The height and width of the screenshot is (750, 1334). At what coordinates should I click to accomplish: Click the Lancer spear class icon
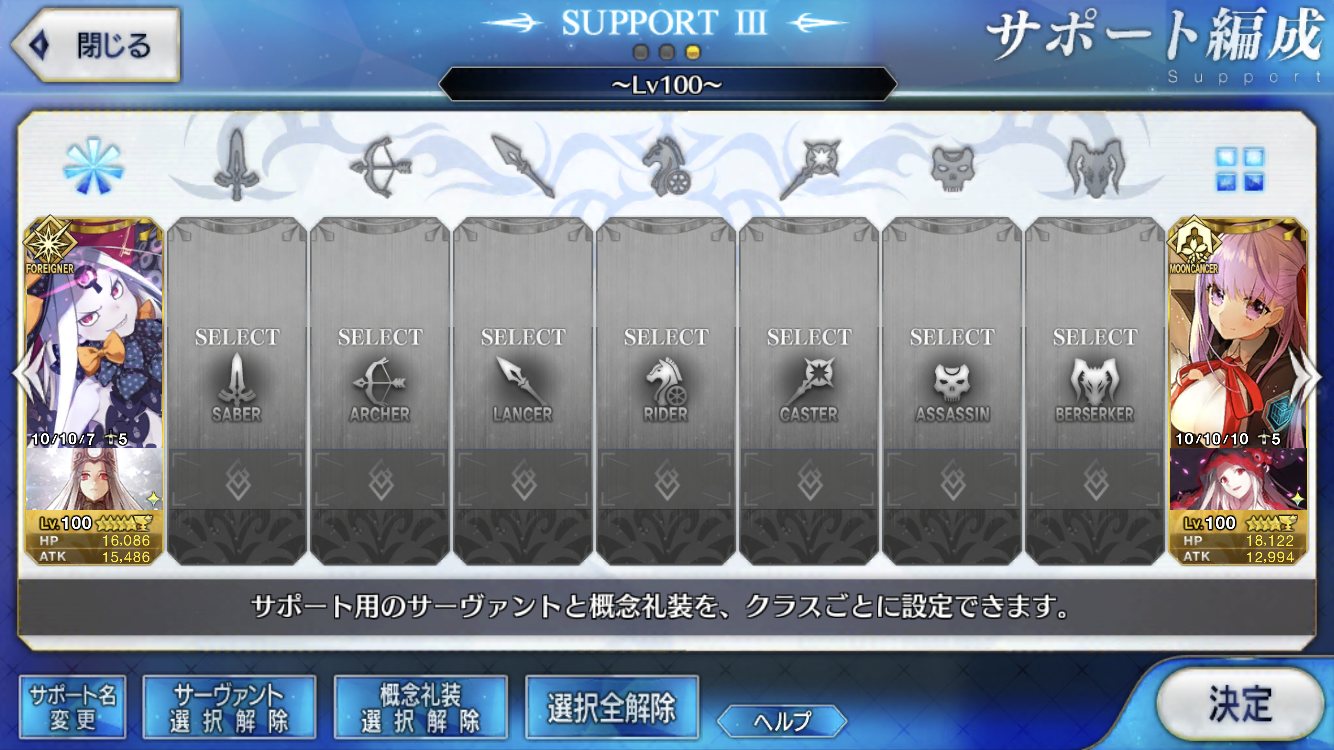click(x=523, y=166)
